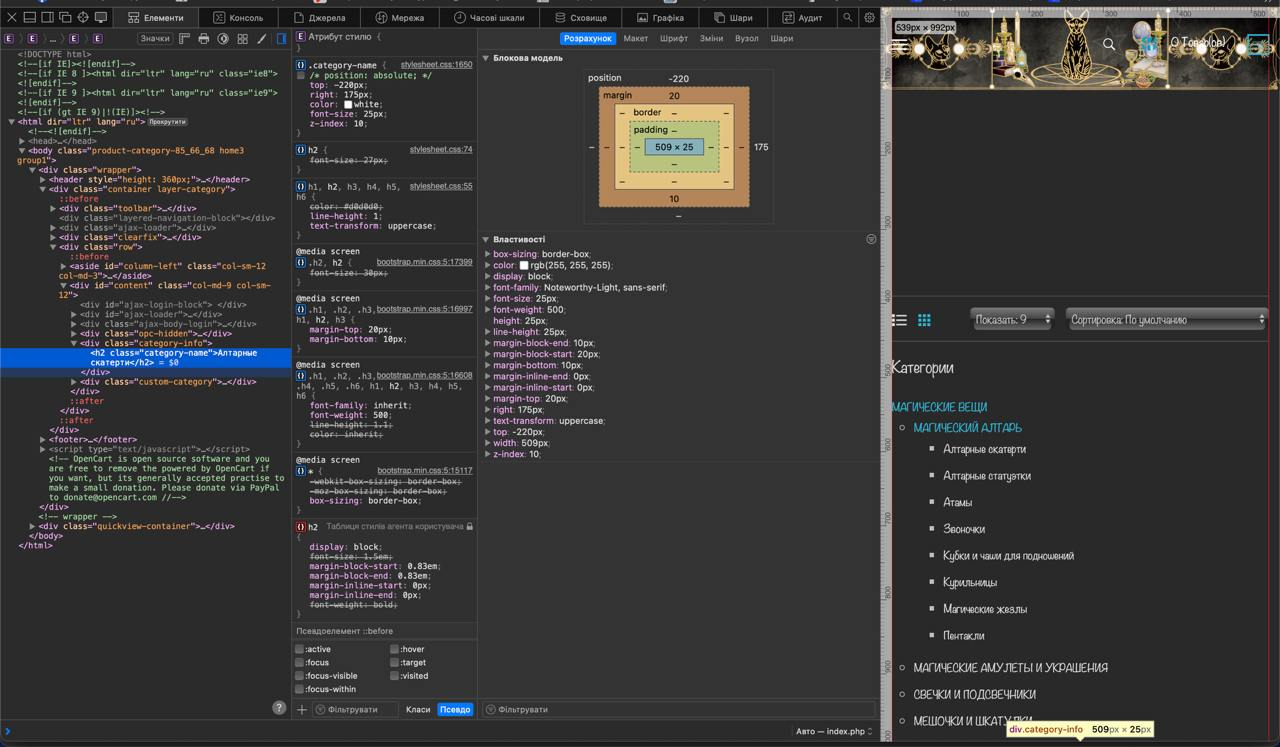This screenshot has width=1280, height=747.
Task: Open the stylesheet.css:1650 source link
Action: coord(436,65)
